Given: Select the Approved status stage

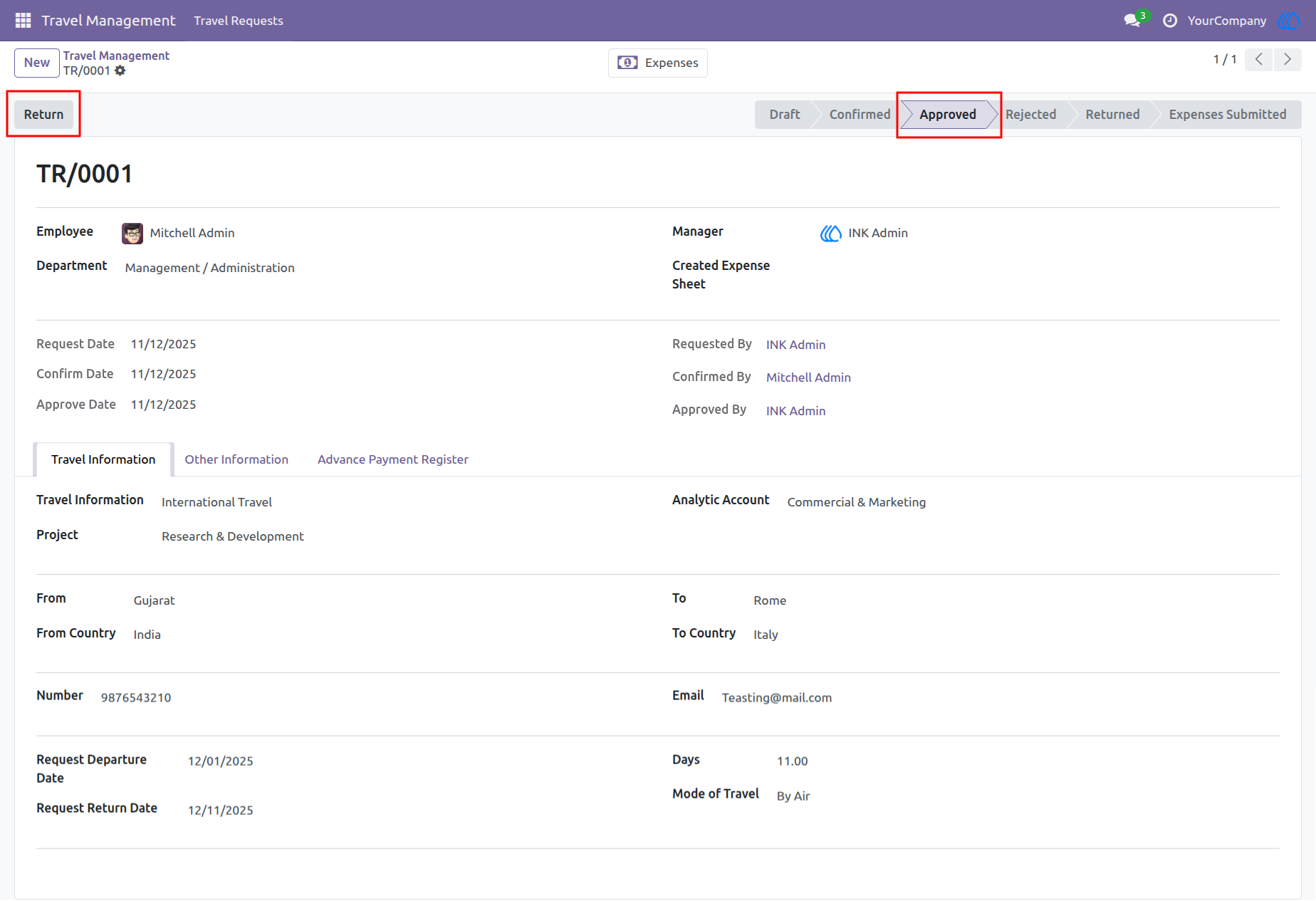Looking at the screenshot, I should coord(947,115).
